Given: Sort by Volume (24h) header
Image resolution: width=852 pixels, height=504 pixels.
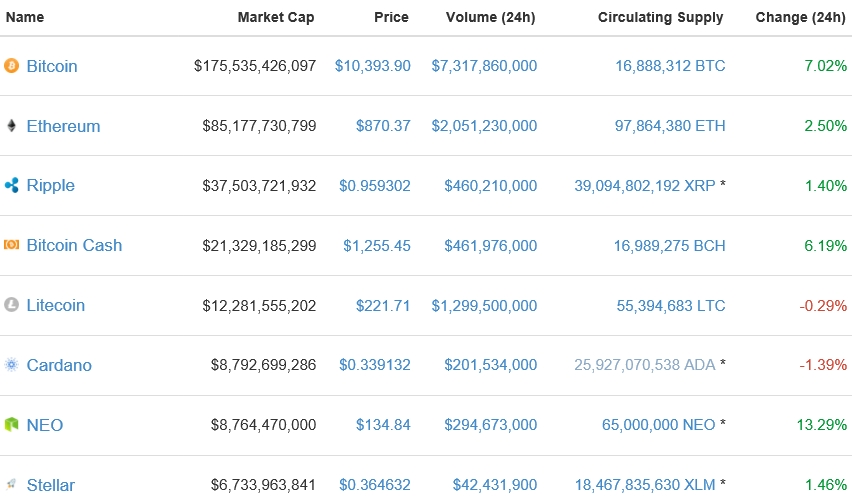Looking at the screenshot, I should (x=490, y=18).
